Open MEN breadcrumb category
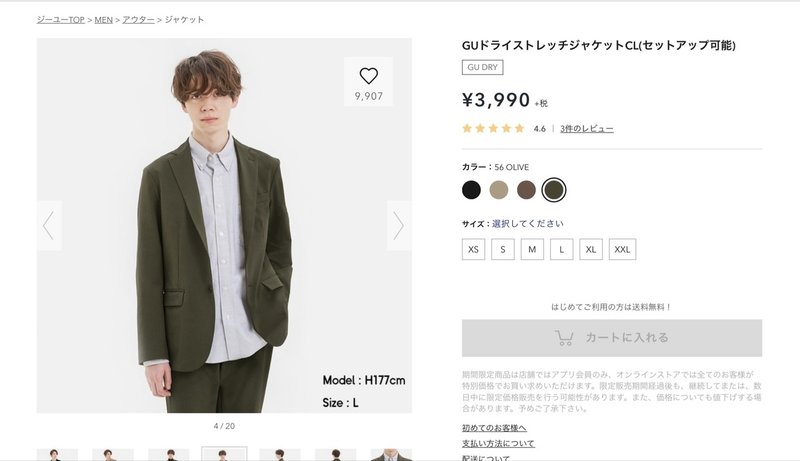This screenshot has height=461, width=800. click(104, 20)
